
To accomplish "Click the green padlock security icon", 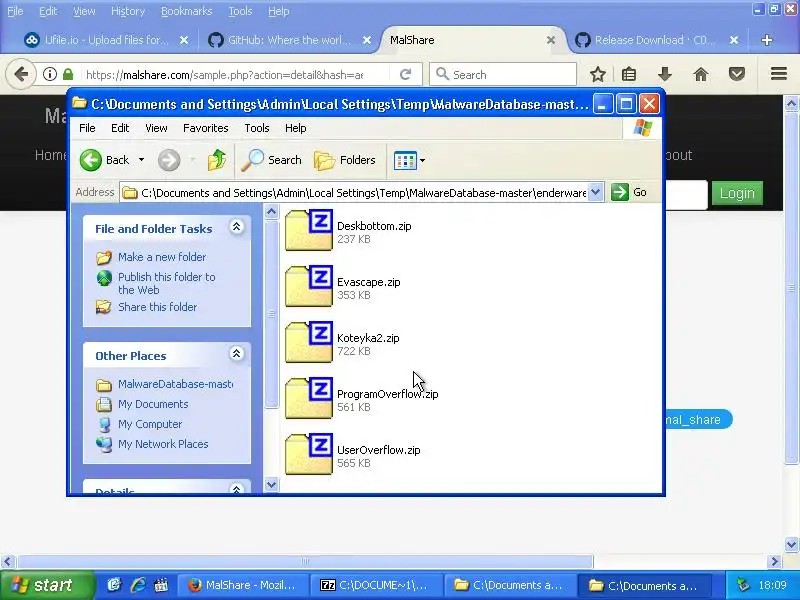I will pyautogui.click(x=68, y=74).
